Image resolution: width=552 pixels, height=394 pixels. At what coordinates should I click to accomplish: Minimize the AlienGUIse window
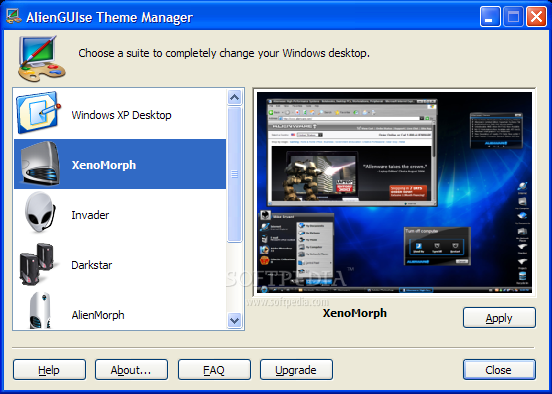[x=490, y=17]
